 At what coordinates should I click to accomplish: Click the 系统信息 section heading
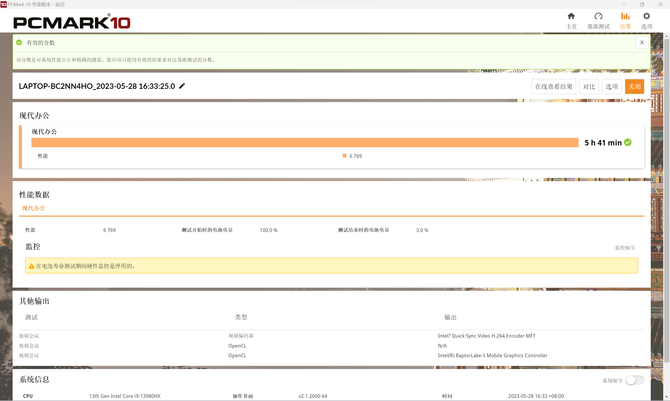point(34,380)
